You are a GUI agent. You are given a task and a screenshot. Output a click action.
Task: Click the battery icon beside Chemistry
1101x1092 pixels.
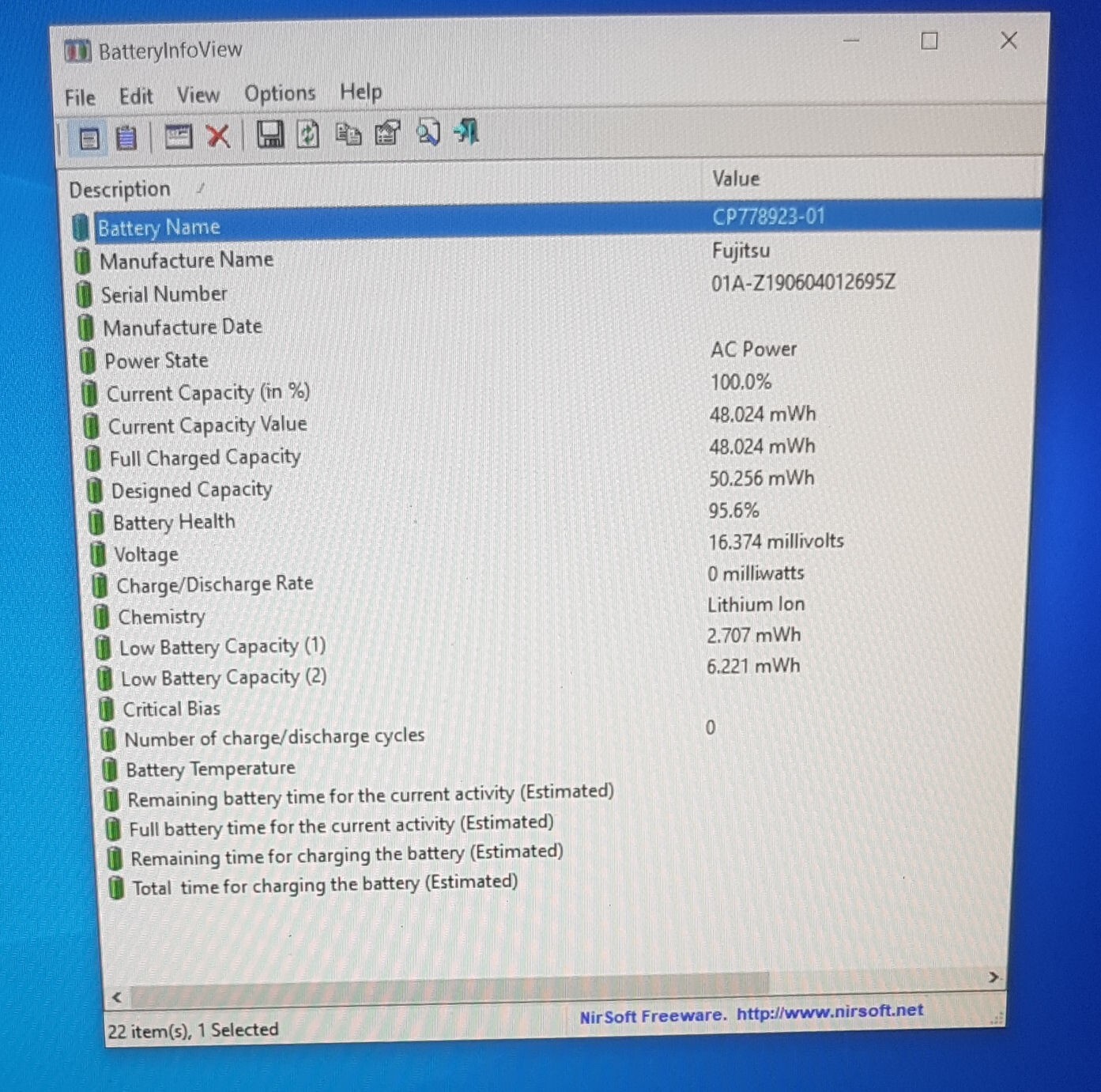pos(101,616)
